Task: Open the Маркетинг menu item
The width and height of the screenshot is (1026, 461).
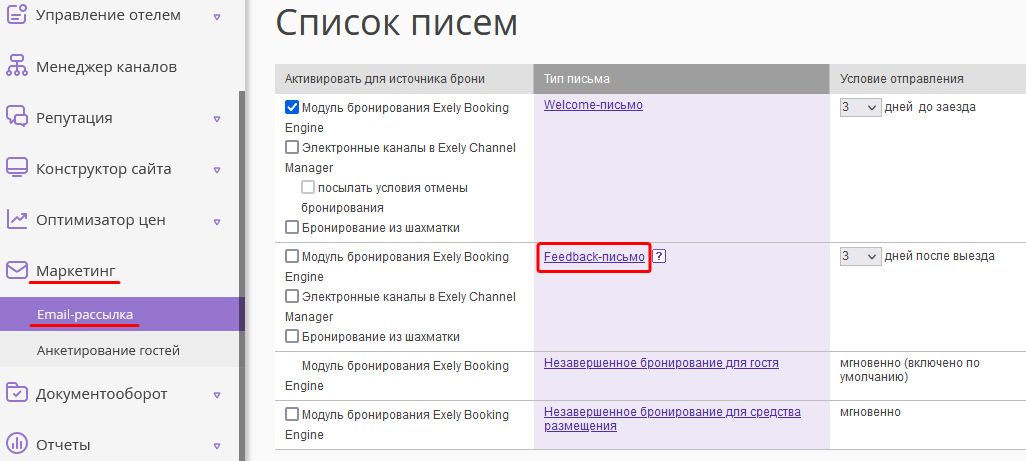Action: coord(76,270)
